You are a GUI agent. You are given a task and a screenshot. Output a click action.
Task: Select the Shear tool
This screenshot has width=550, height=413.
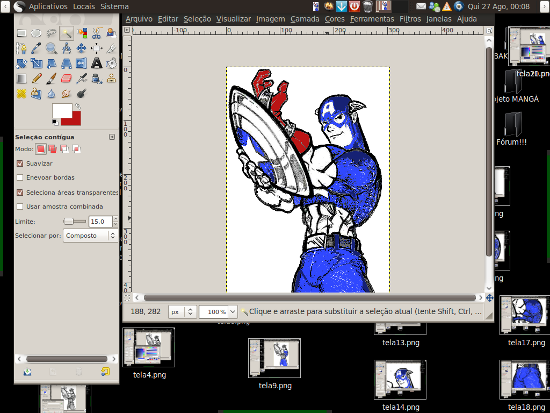(x=52, y=64)
